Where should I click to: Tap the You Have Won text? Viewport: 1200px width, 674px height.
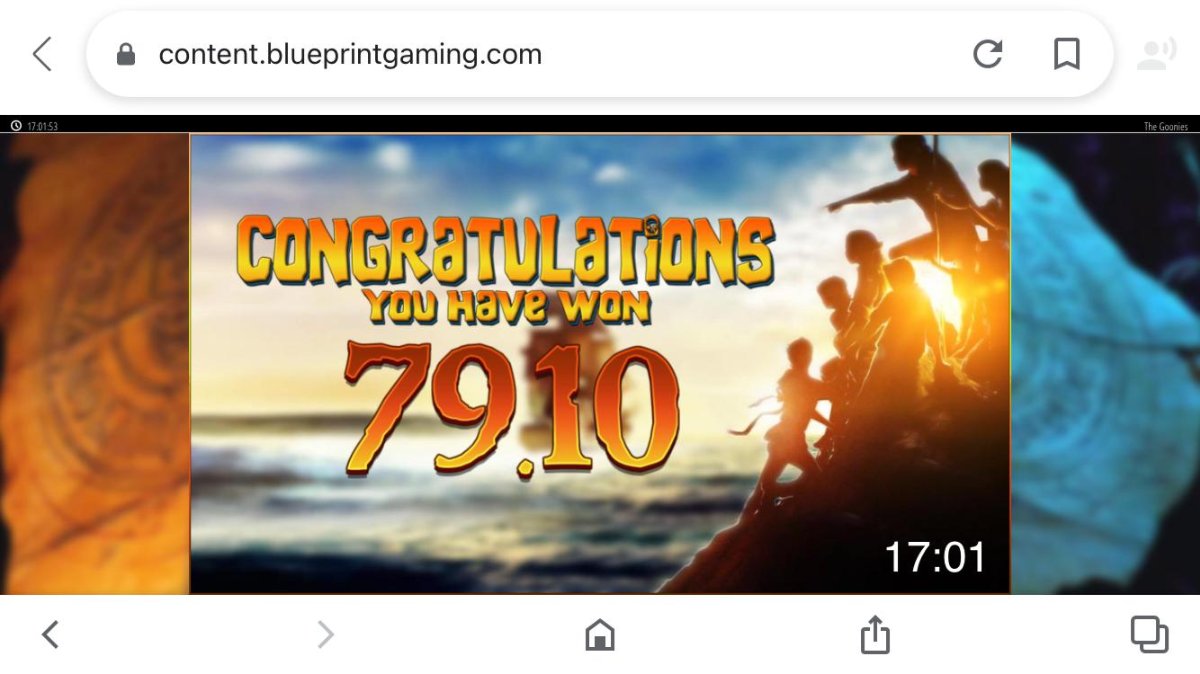(507, 306)
